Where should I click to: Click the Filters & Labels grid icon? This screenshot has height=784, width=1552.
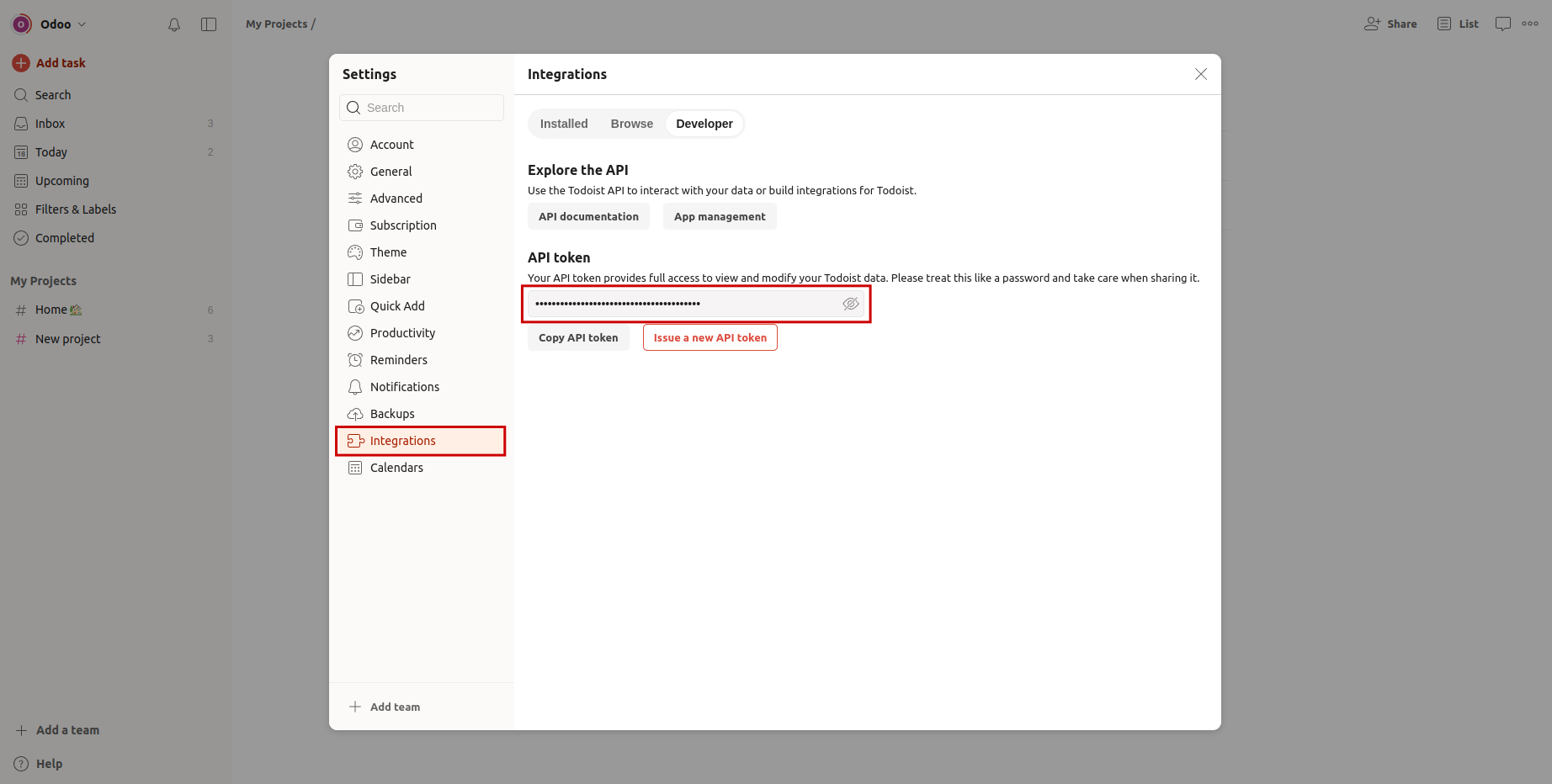point(21,209)
